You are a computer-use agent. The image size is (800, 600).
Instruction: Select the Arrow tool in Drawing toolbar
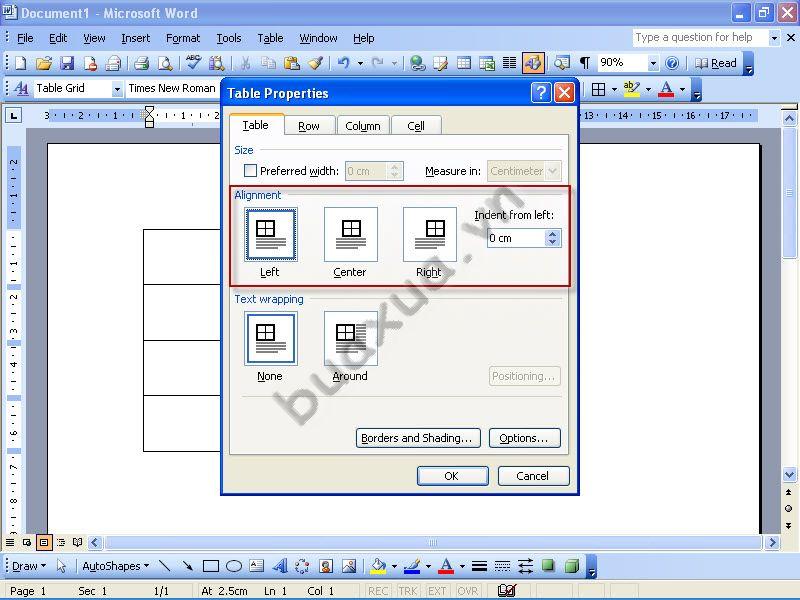tap(187, 566)
